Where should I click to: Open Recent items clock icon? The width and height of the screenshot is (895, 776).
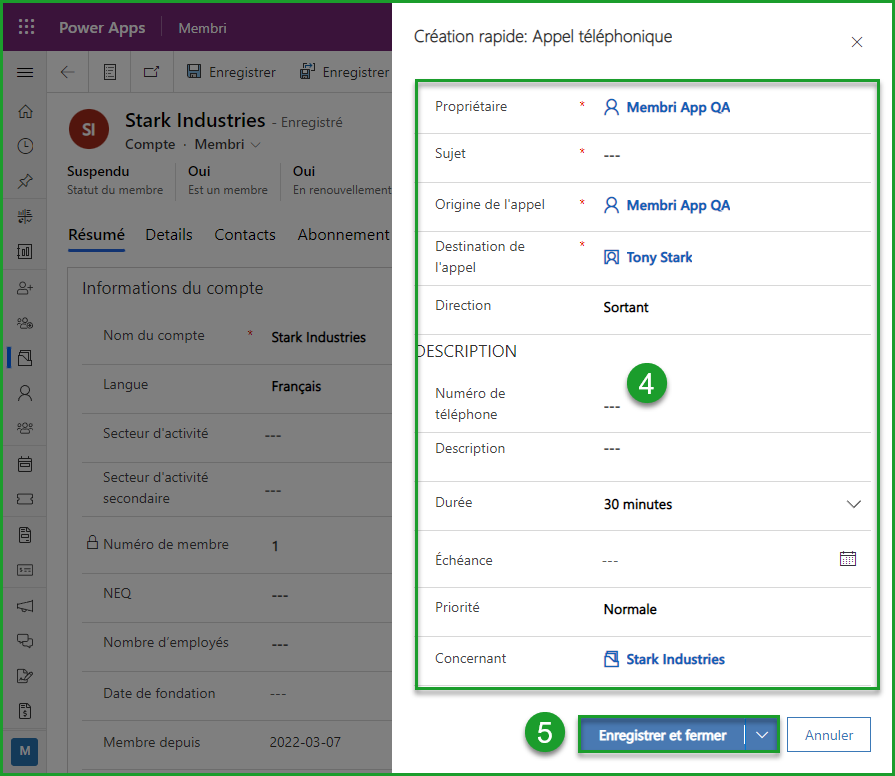(26, 146)
